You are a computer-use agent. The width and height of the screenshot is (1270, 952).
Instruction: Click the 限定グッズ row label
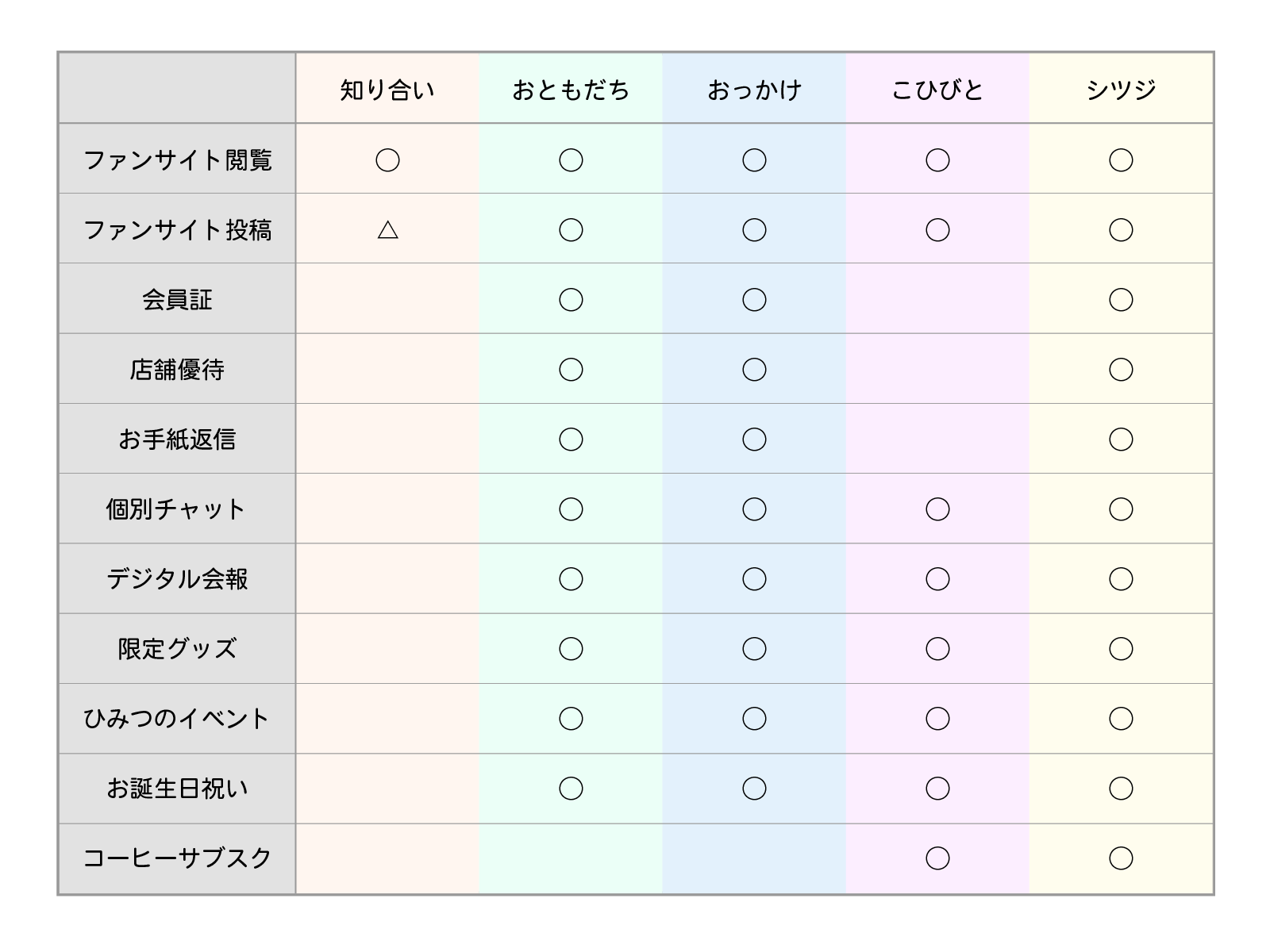pos(177,649)
